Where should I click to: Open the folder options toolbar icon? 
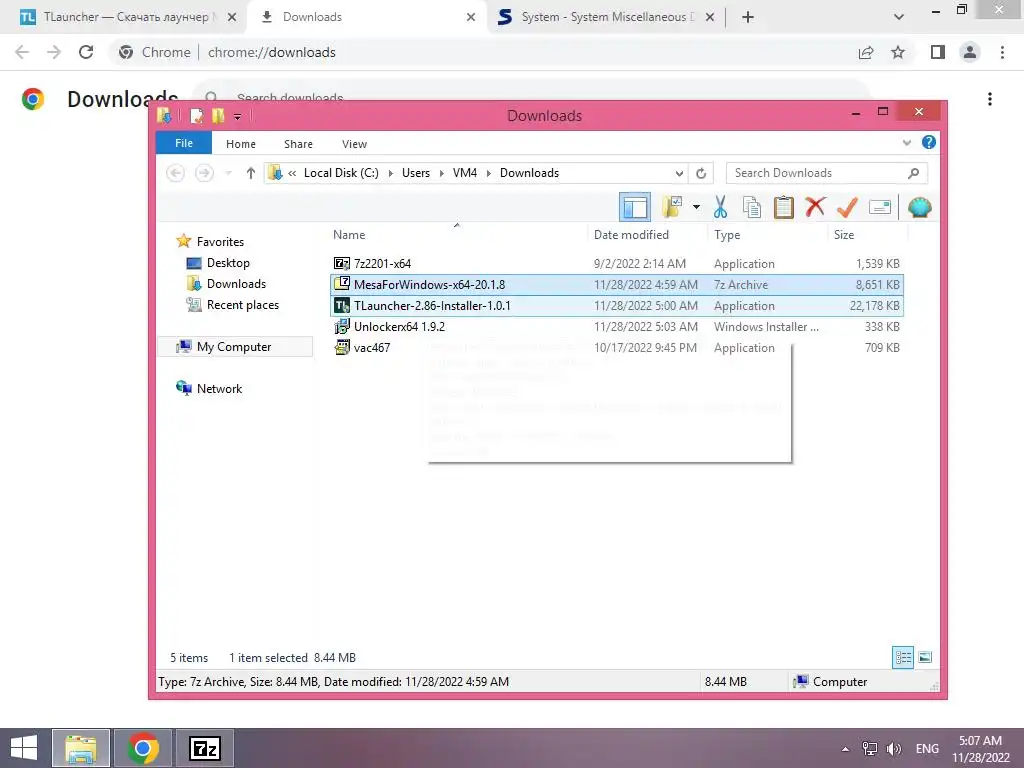click(x=672, y=208)
